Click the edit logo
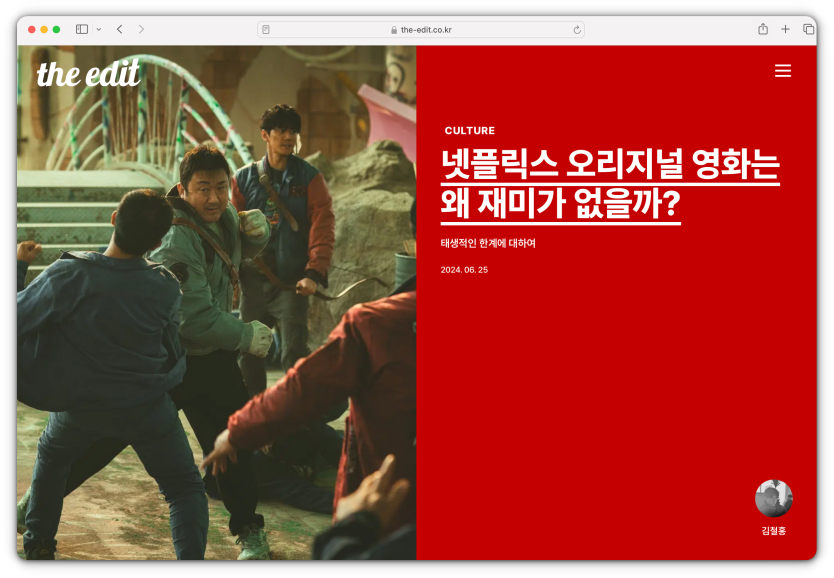The width and height of the screenshot is (834, 578). click(89, 73)
